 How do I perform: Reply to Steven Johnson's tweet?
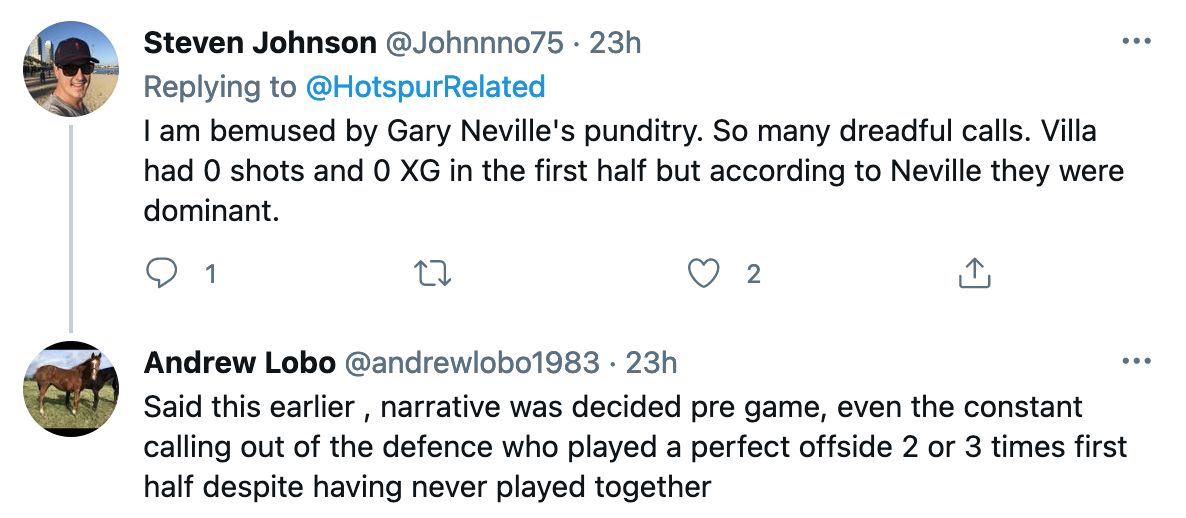161,273
